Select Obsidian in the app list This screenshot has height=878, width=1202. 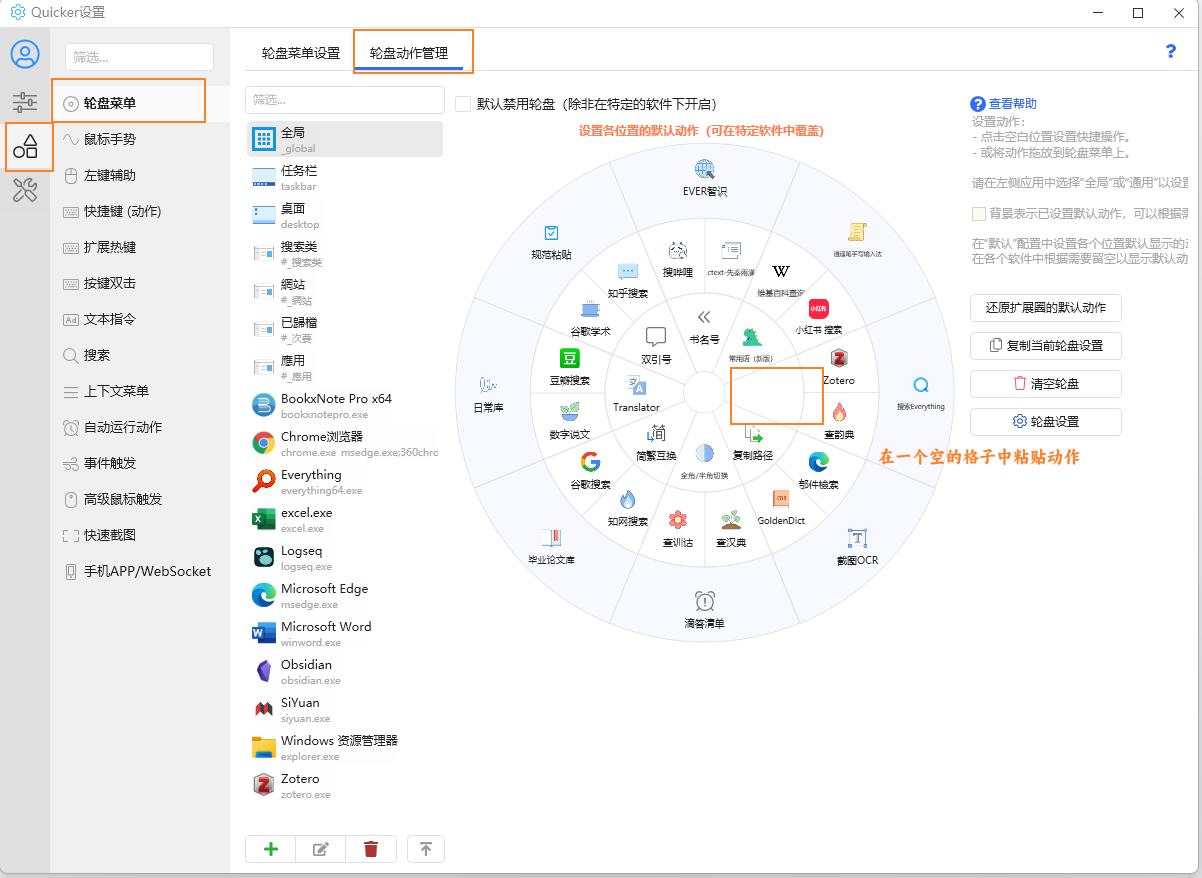345,671
